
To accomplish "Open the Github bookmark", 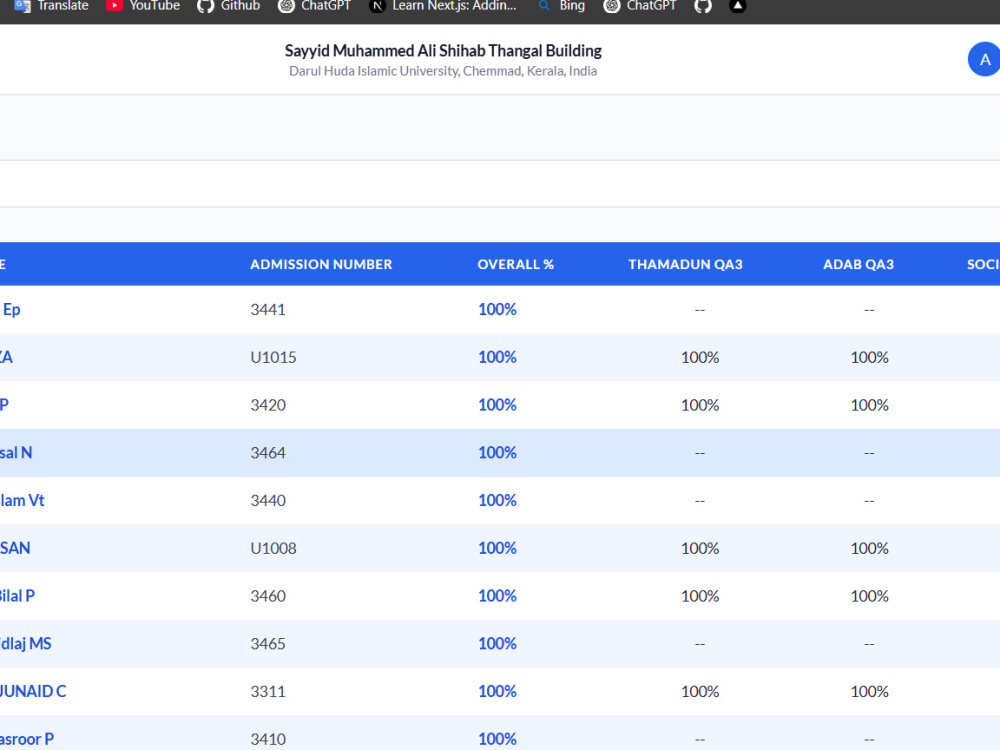I will point(229,6).
